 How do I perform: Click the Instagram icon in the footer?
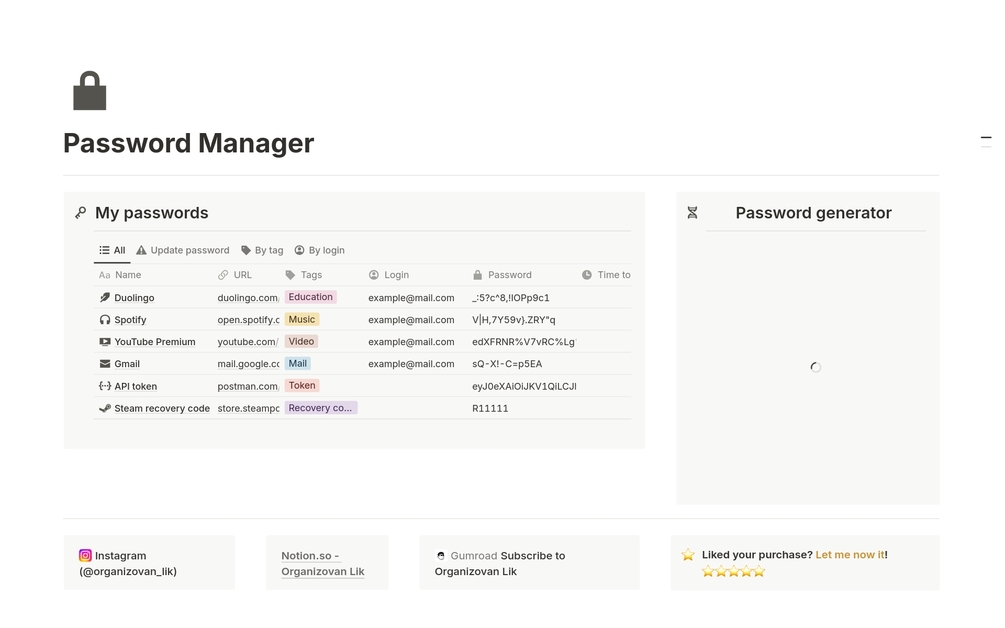(85, 555)
